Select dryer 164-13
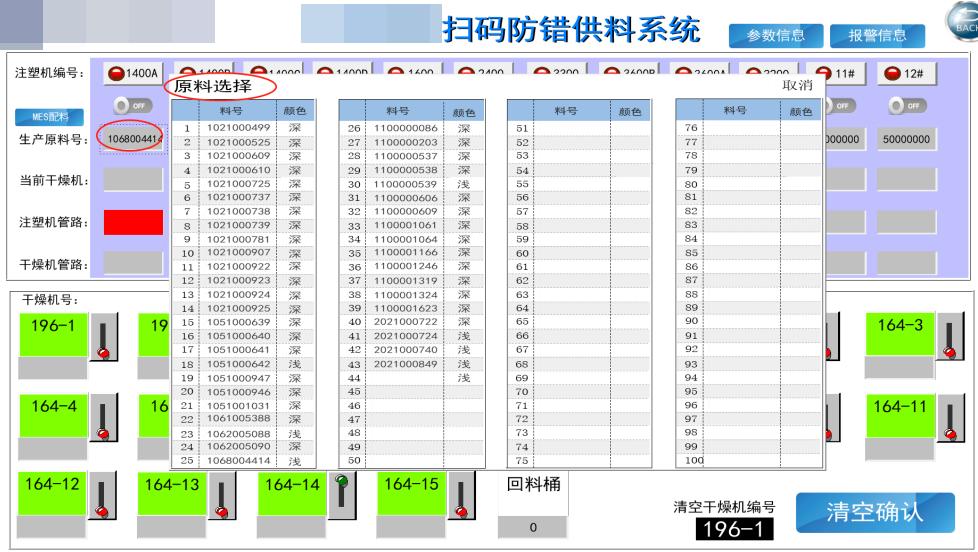 (x=172, y=493)
